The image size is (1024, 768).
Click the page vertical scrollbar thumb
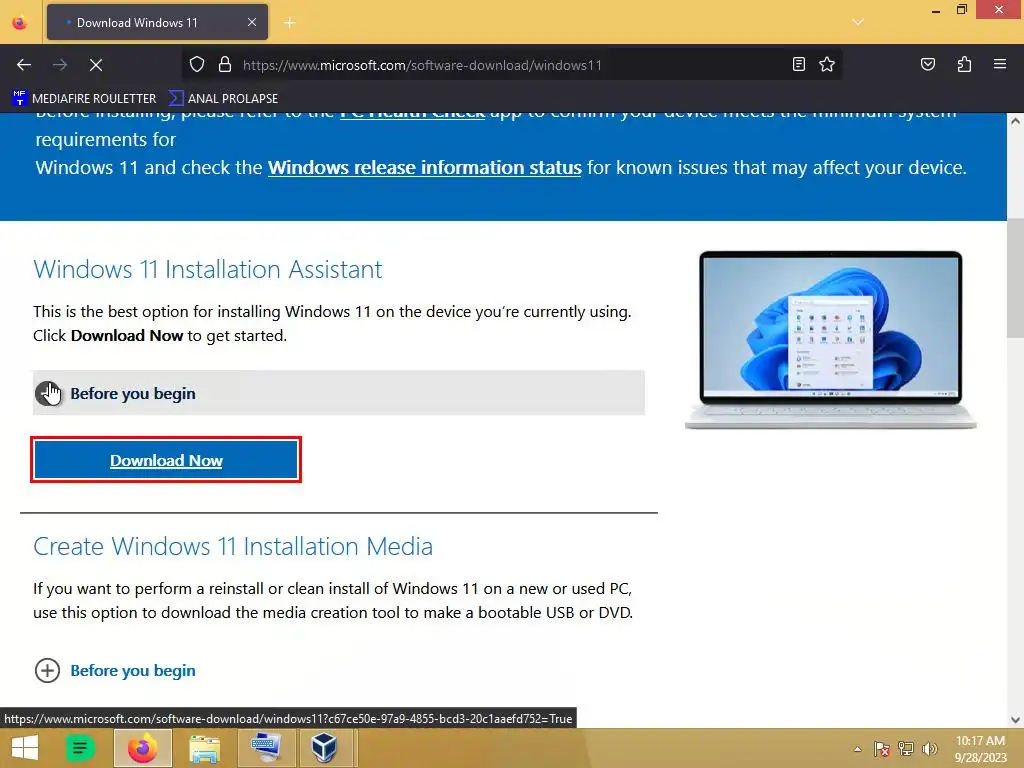[1015, 278]
